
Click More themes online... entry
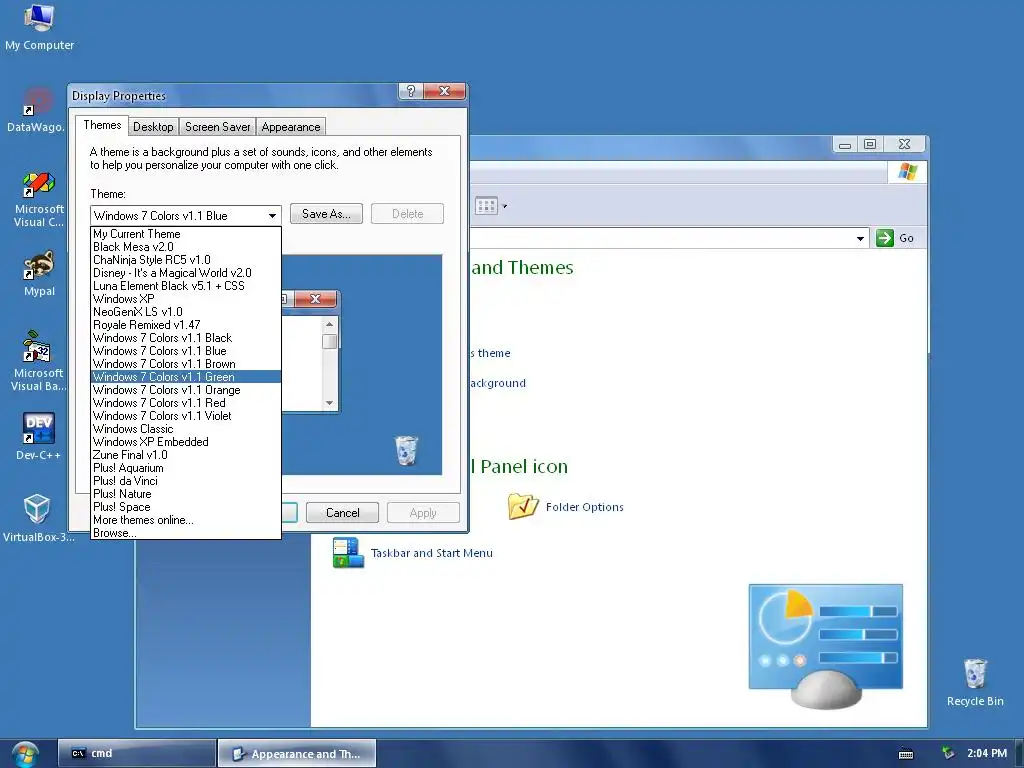coord(186,520)
